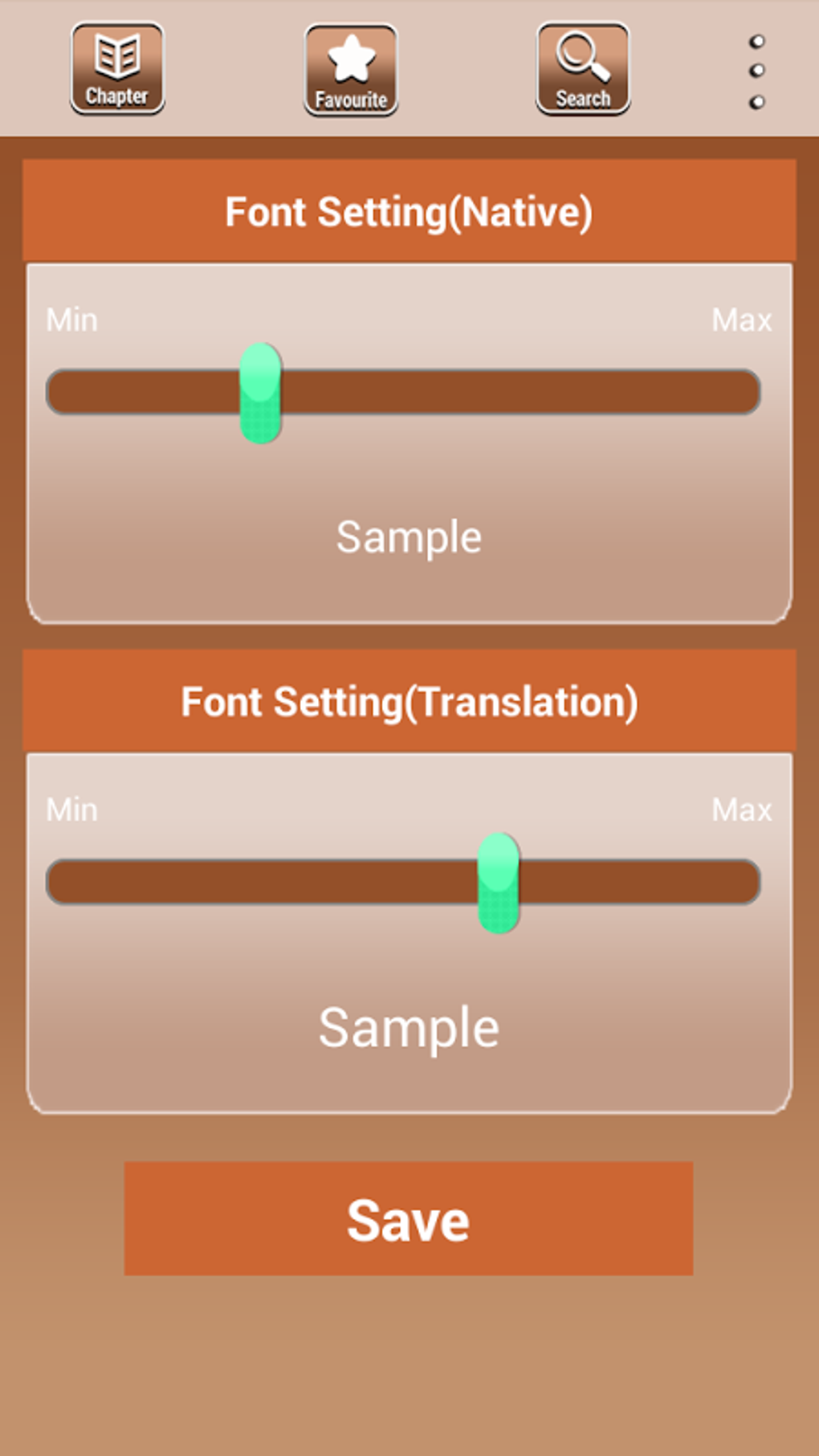The height and width of the screenshot is (1456, 819).
Task: Click Translation font slider track at Min end
Action: pos(64,882)
